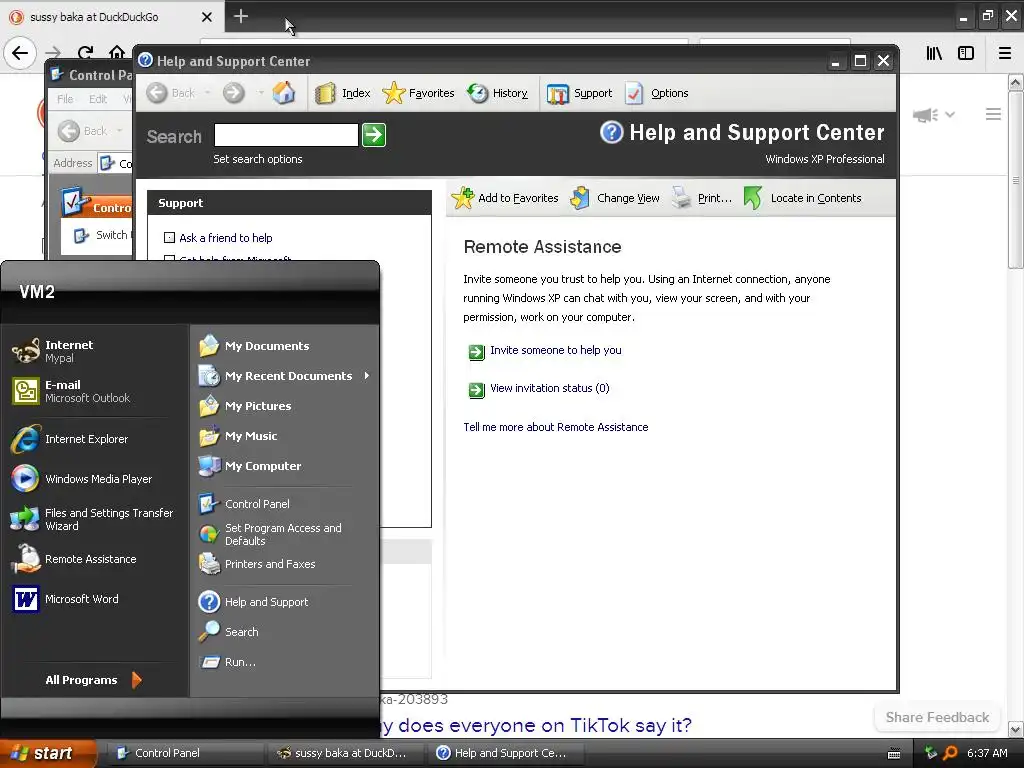Open View invitation status link
The image size is (1024, 768).
pos(549,388)
